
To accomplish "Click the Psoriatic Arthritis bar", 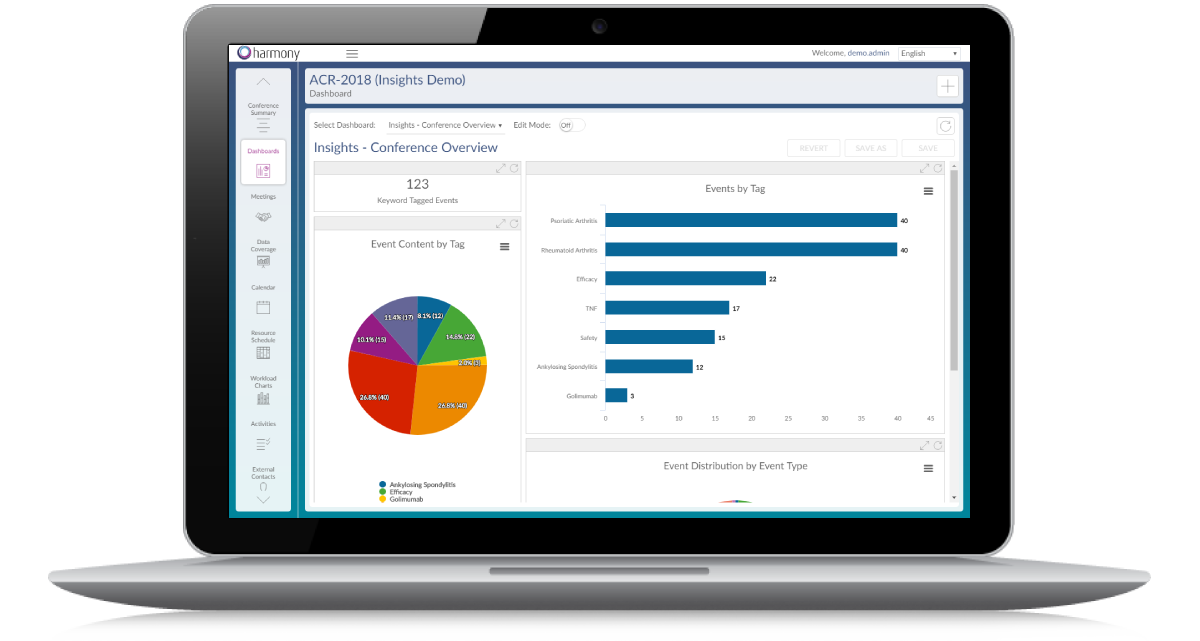I will tap(751, 220).
